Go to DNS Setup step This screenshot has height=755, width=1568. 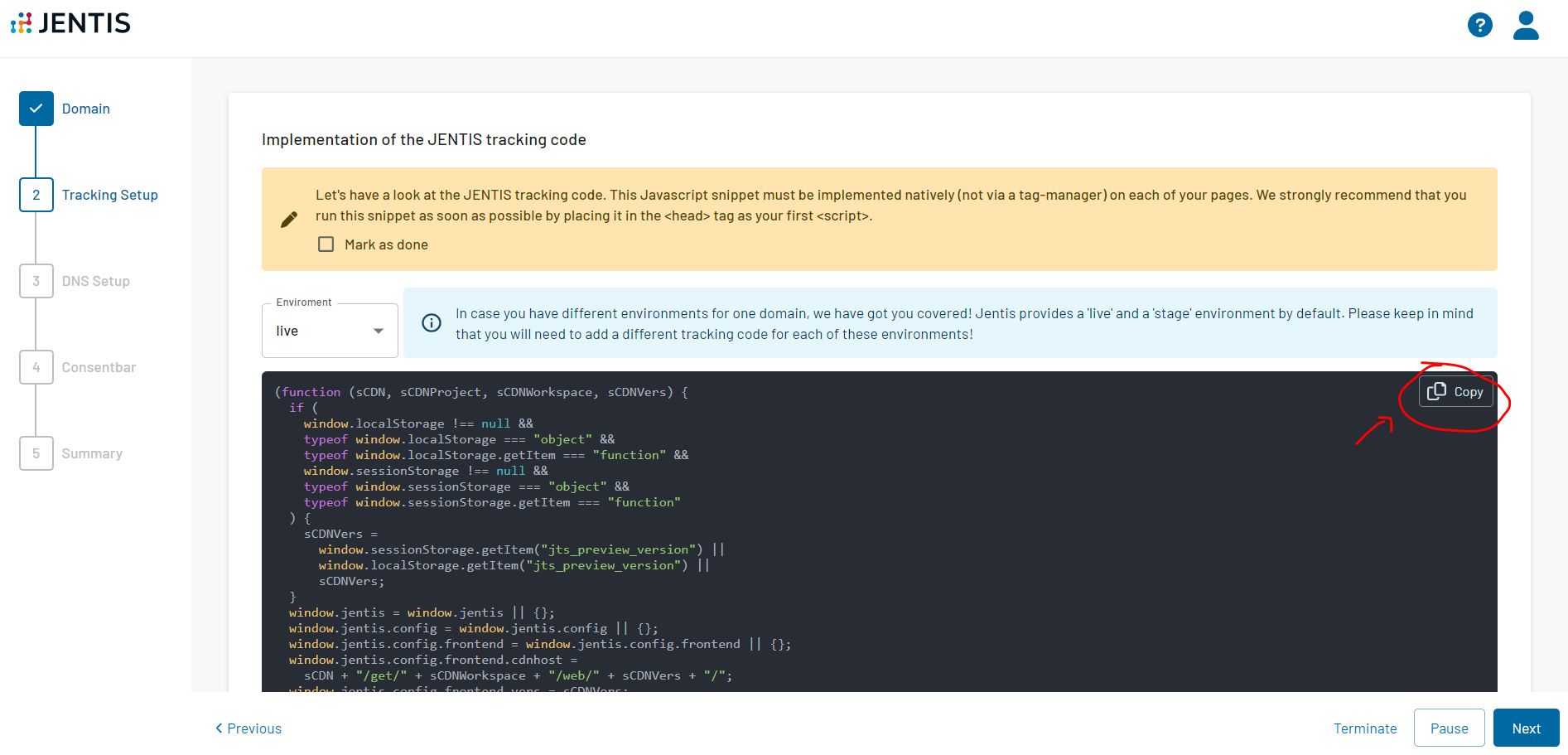pos(95,281)
